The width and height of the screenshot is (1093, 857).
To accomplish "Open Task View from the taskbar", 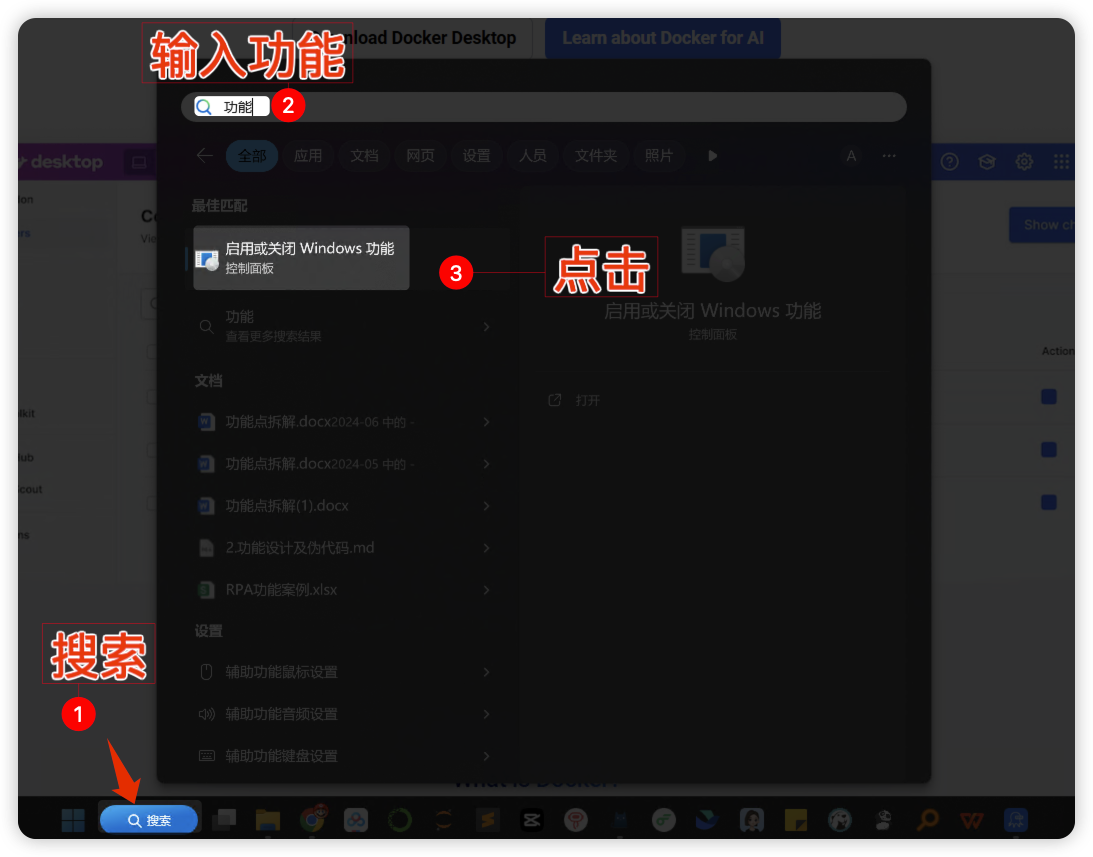I will pyautogui.click(x=225, y=820).
